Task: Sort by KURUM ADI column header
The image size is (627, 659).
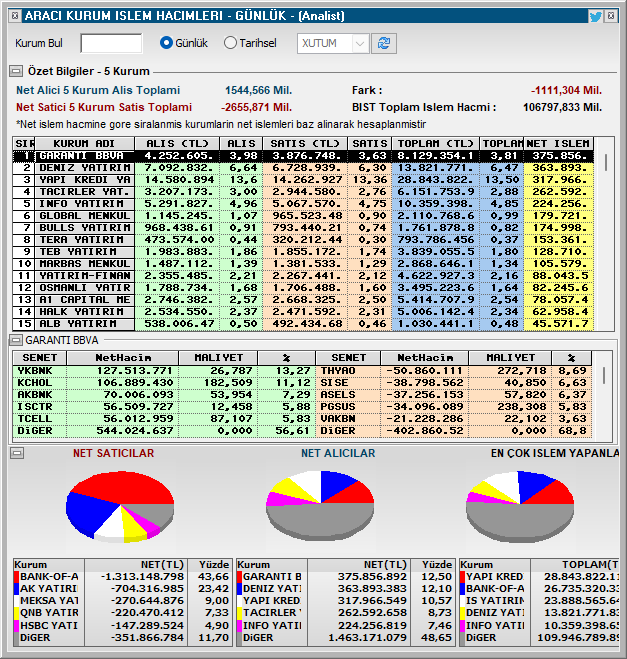Action: pyautogui.click(x=84, y=143)
